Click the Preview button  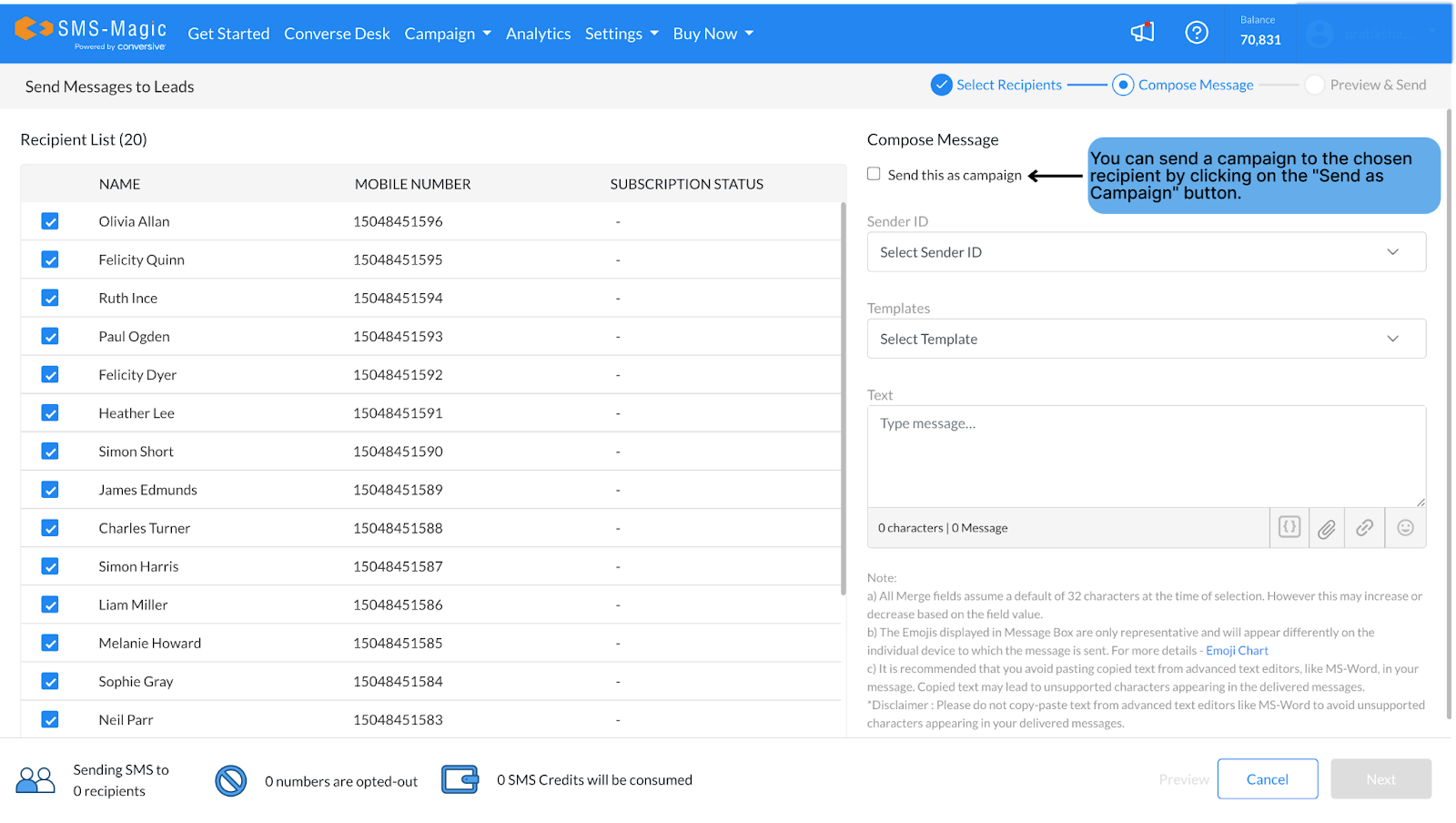pyautogui.click(x=1184, y=779)
